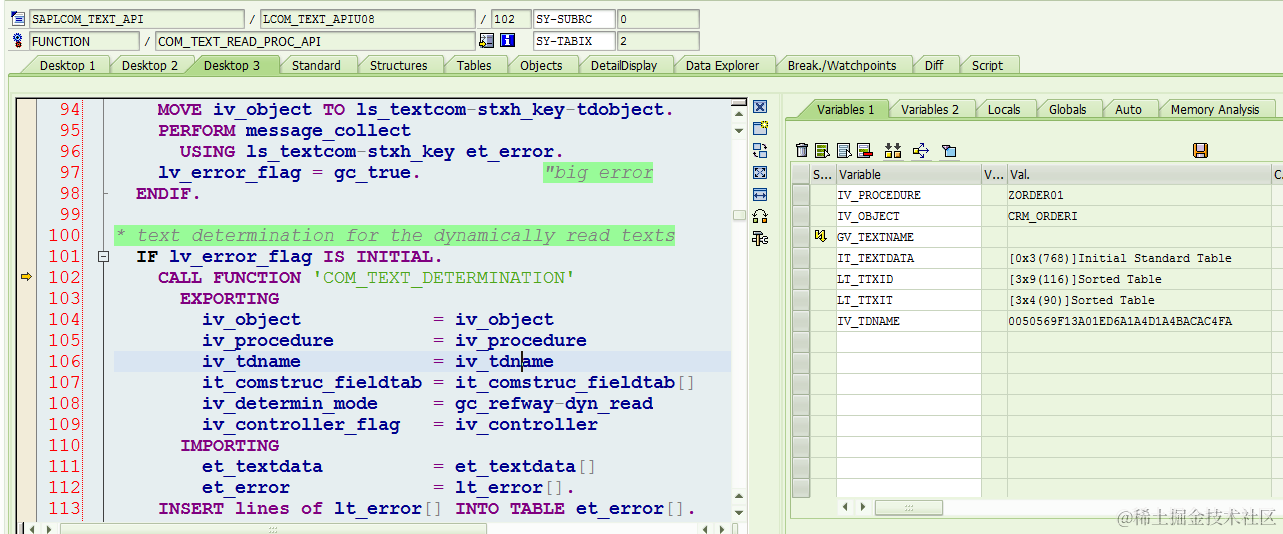
Task: Click the yellow branching-arrows icon in the variables toolbar
Action: 921,150
